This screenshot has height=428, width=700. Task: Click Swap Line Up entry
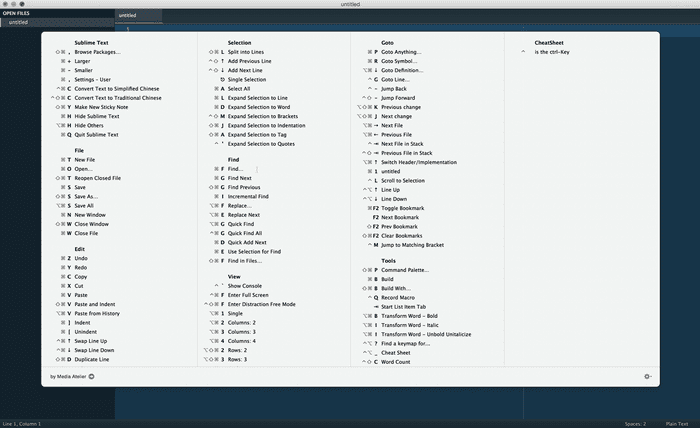91,341
